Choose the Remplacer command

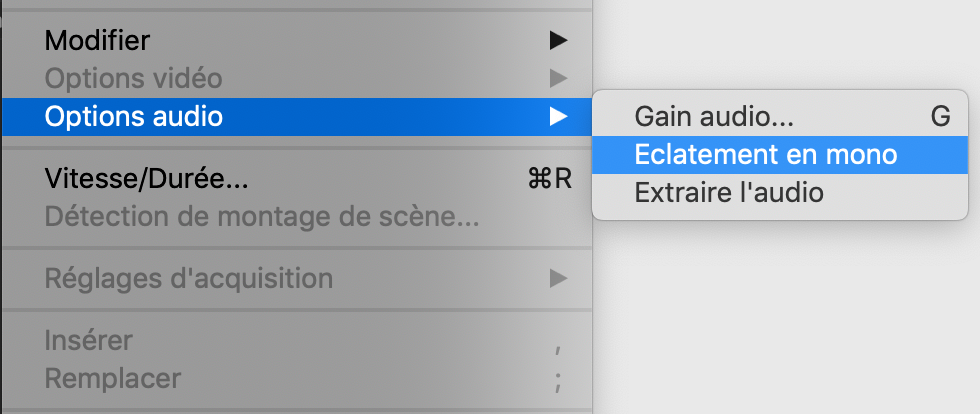click(113, 379)
